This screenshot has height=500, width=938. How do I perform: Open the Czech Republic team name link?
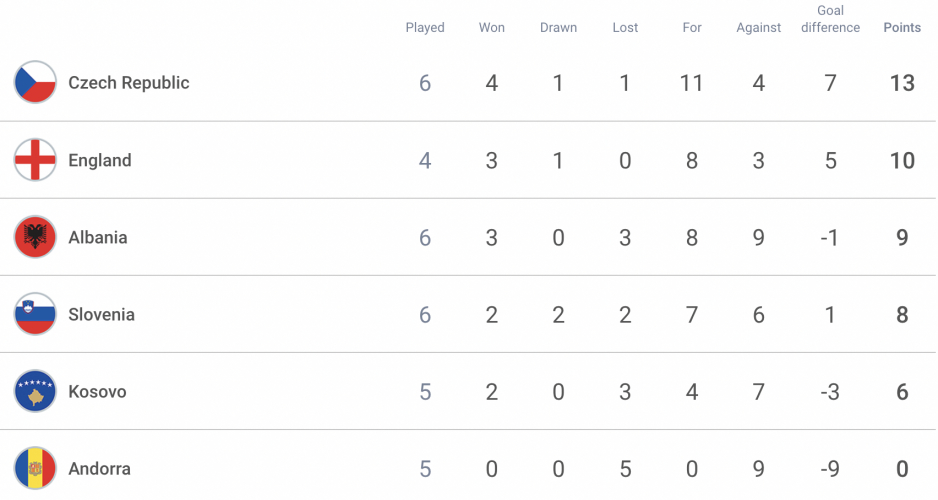coord(129,83)
